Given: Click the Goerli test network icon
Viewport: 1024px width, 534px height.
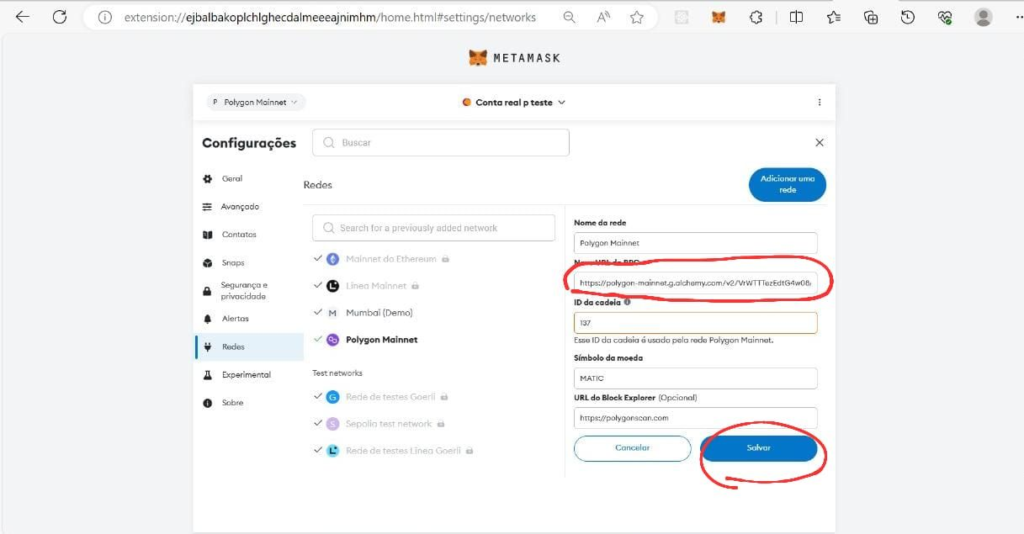Looking at the screenshot, I should [x=332, y=397].
